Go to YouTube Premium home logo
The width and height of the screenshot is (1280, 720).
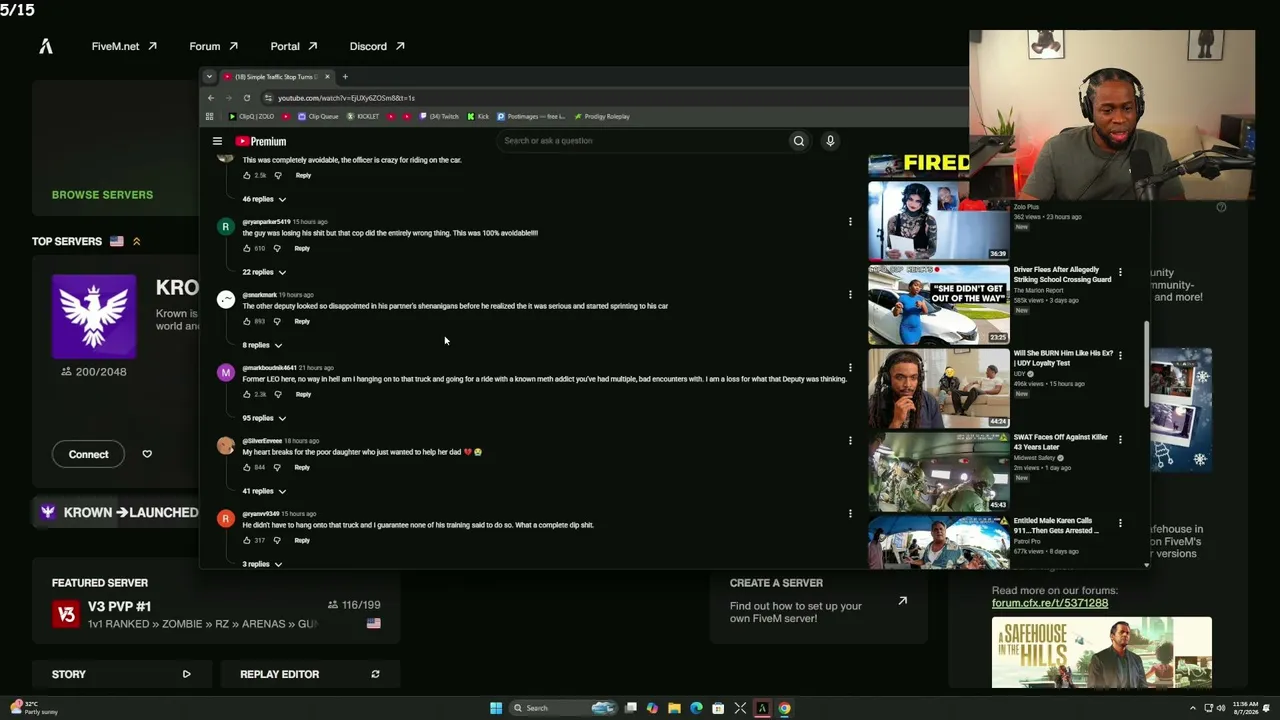tap(261, 141)
